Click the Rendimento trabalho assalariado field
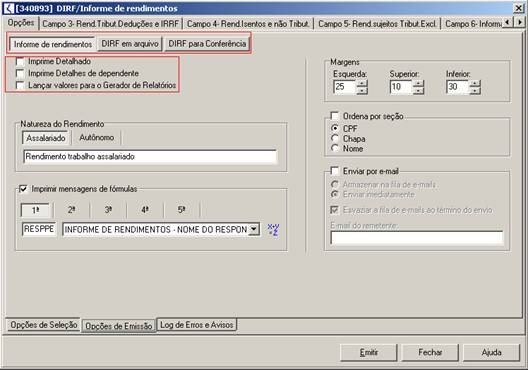The height and width of the screenshot is (370, 528). pyautogui.click(x=151, y=157)
